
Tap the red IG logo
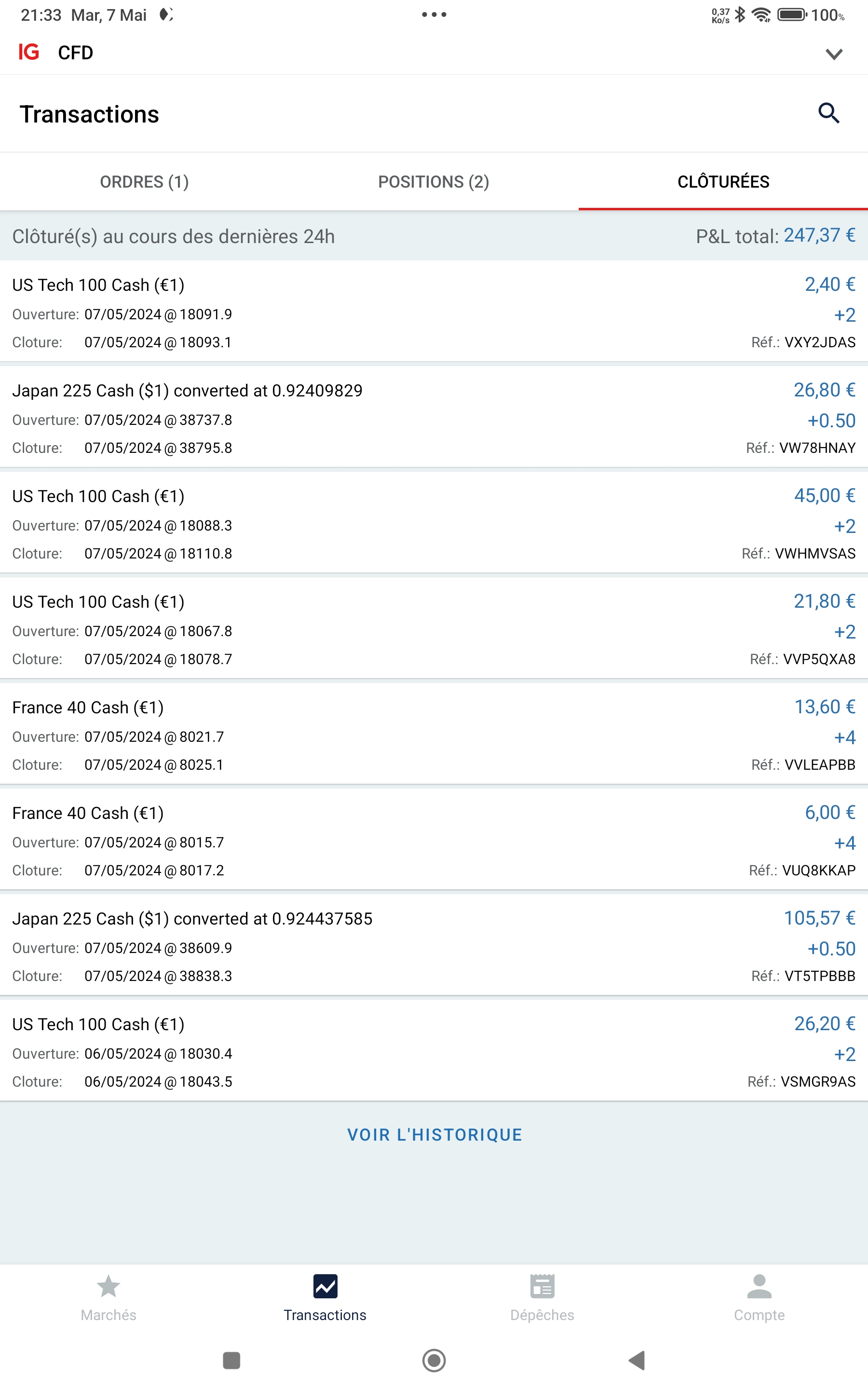29,52
